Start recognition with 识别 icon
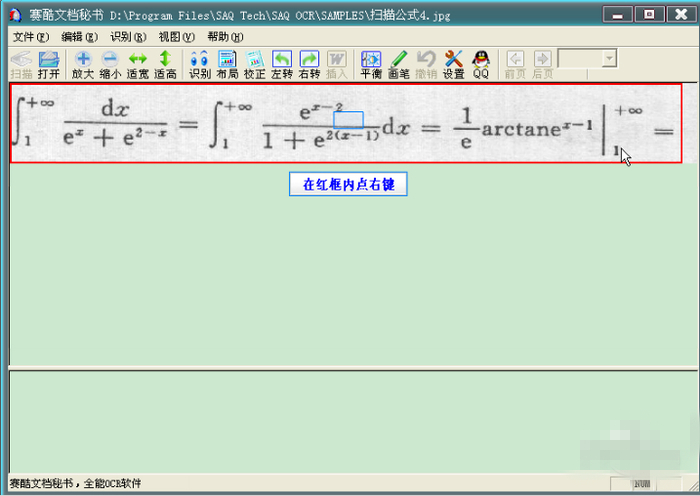 click(200, 65)
